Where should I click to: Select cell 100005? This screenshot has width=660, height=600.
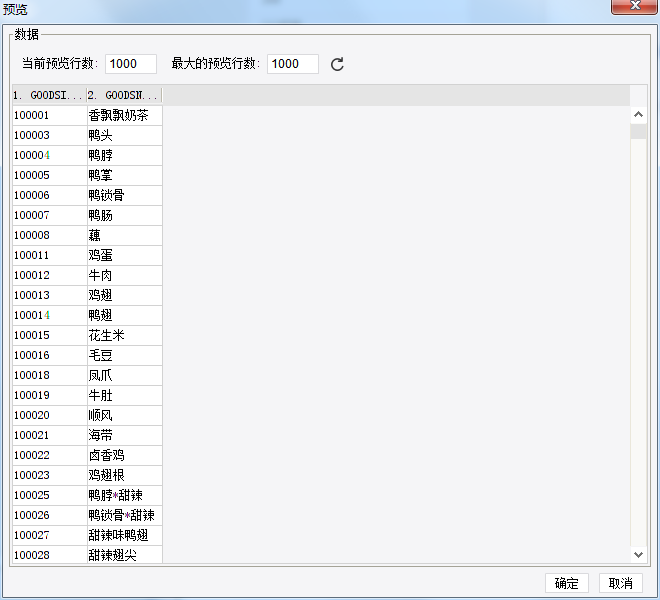point(50,175)
